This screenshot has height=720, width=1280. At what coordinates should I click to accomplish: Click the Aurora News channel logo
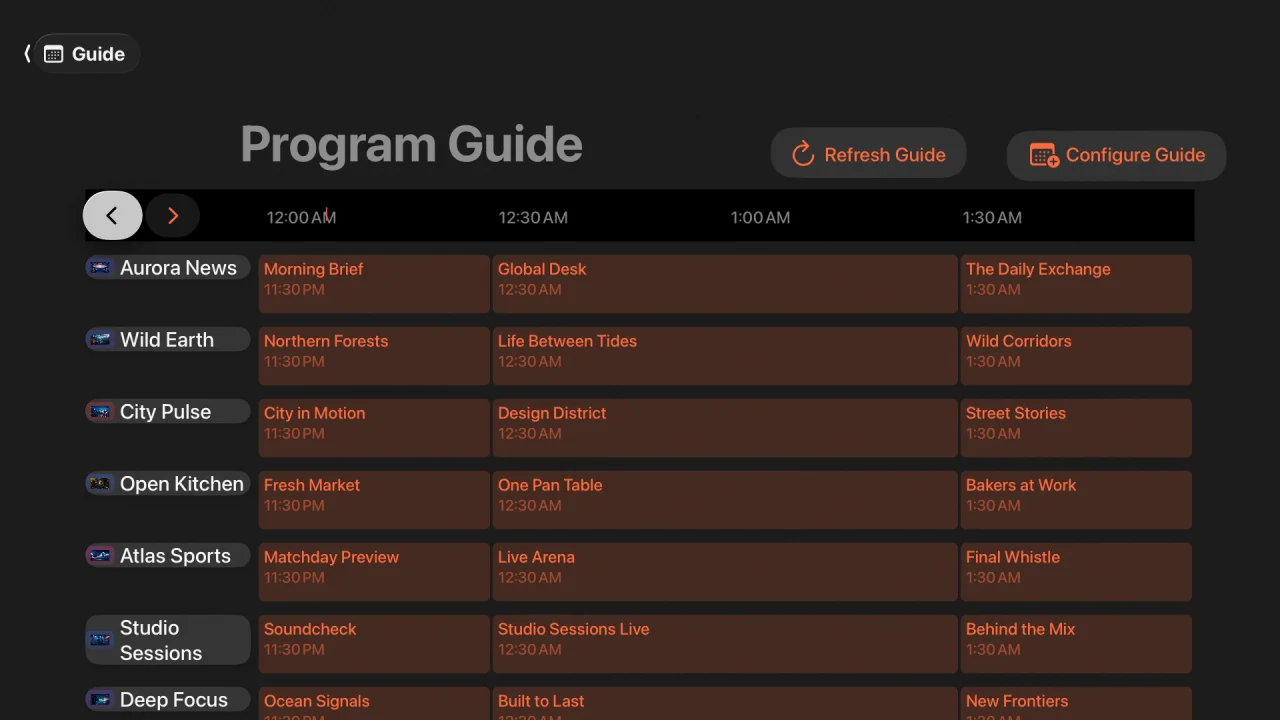tap(100, 268)
